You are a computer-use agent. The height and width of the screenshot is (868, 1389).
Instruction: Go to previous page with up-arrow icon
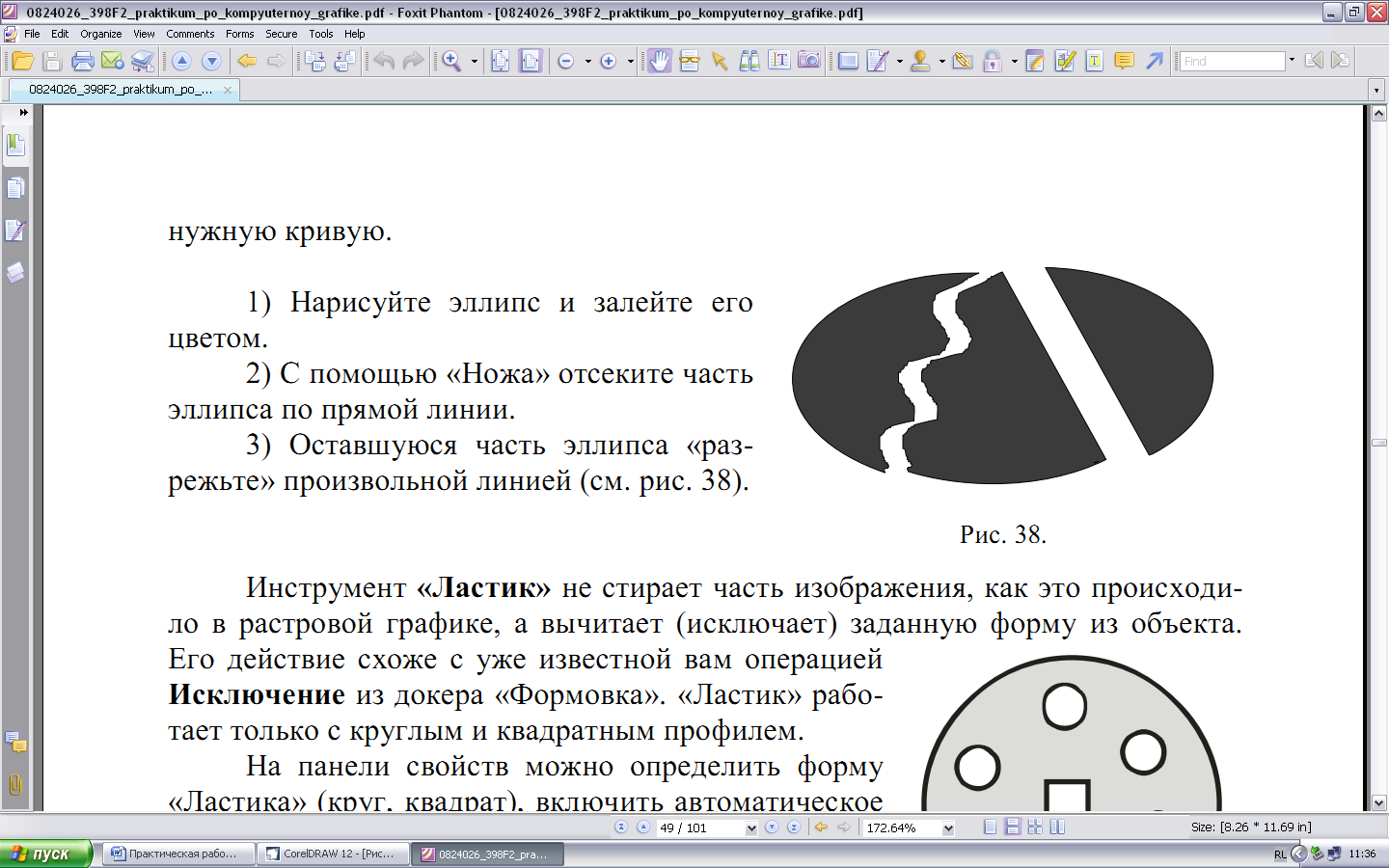point(181,61)
